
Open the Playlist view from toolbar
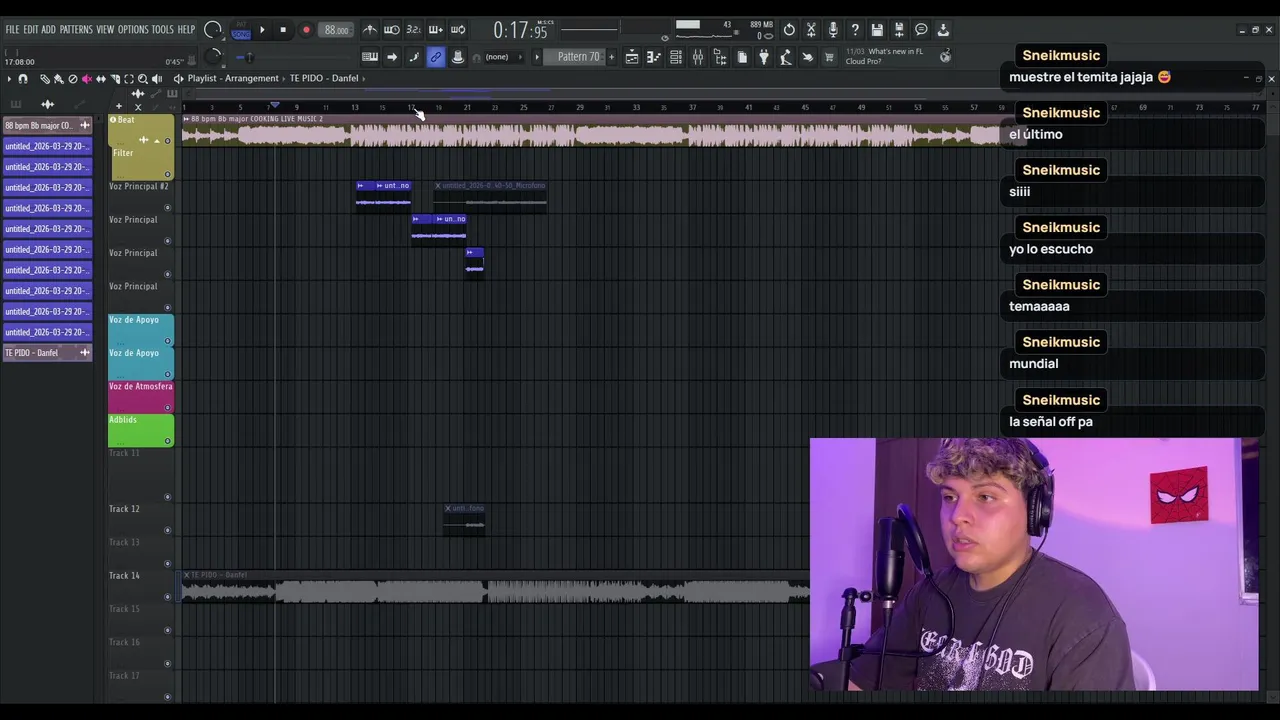tap(632, 57)
